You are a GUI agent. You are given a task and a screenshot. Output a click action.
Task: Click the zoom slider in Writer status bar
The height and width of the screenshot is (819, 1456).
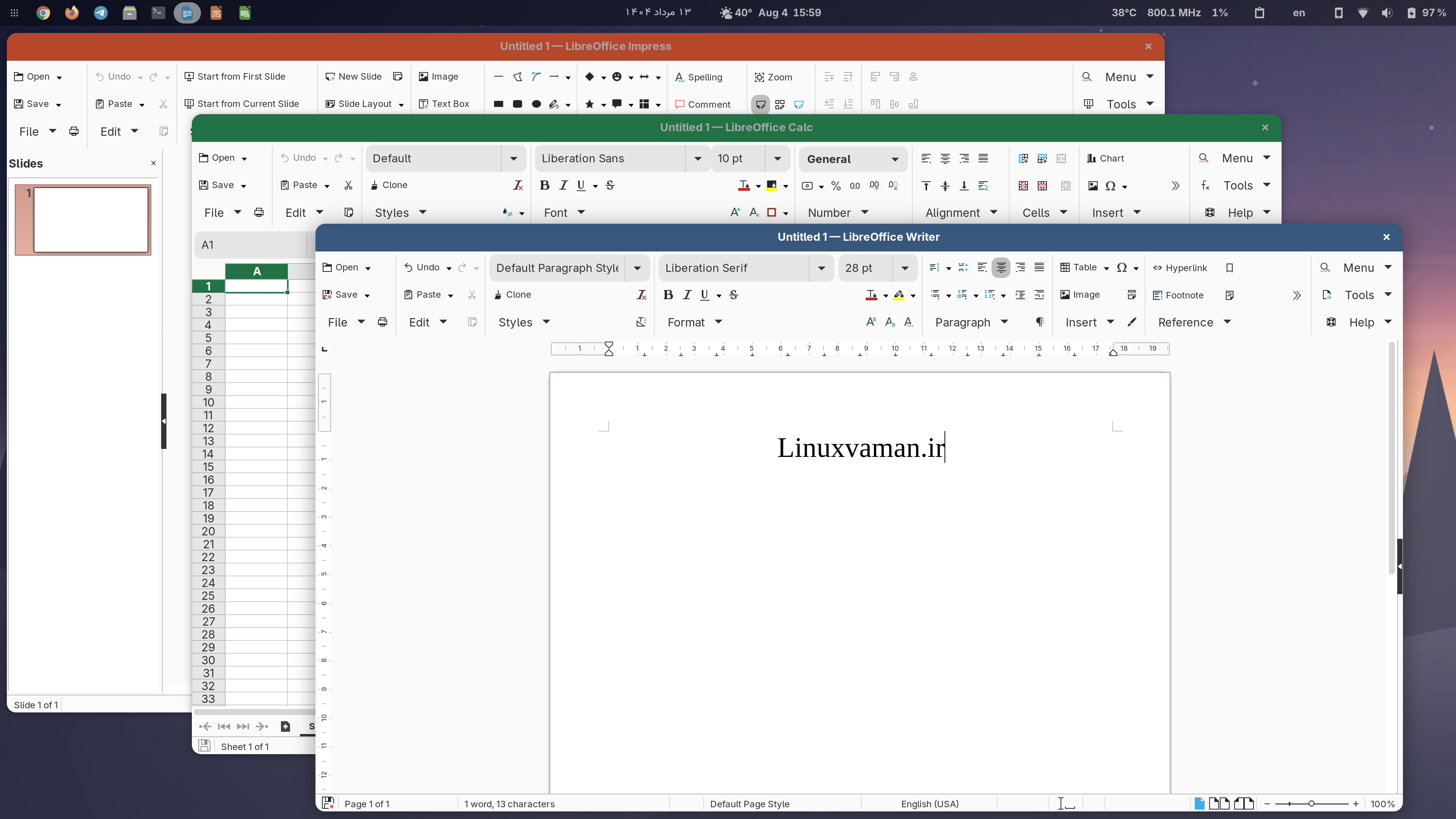(x=1311, y=803)
